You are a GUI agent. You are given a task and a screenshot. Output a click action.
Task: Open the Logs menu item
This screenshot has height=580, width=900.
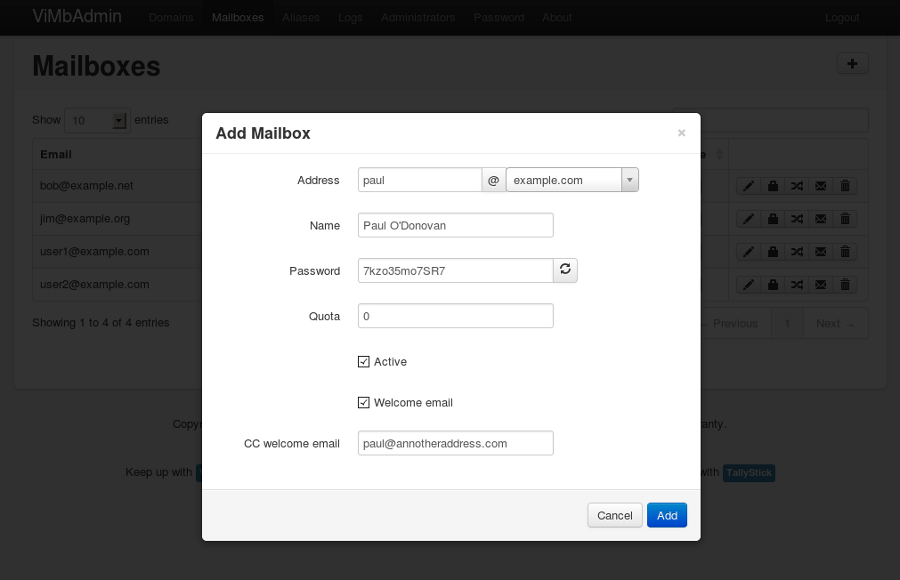coord(350,17)
